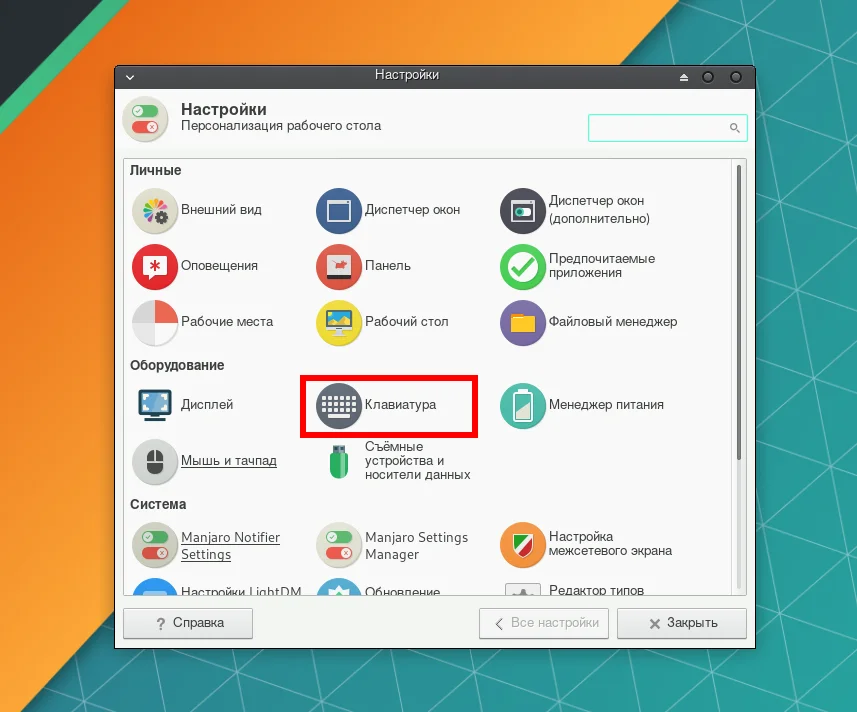Screen dimensions: 857x712
Task: Open the Съёмные устройства USB icon
Action: pyautogui.click(x=339, y=462)
